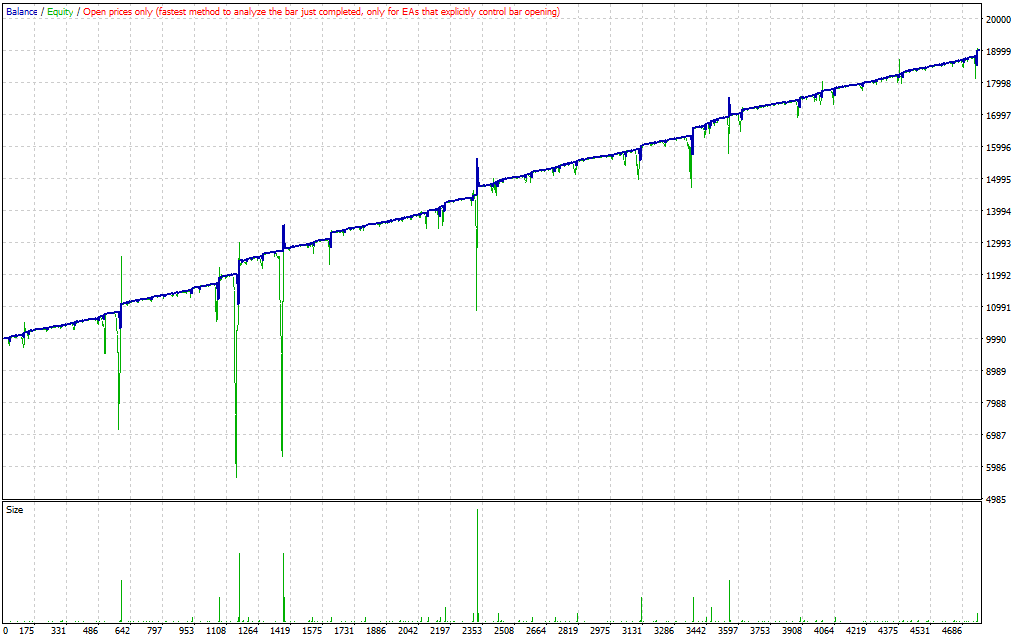Click the Size bar above the 642 marker
The image size is (1024, 640).
click(121, 600)
